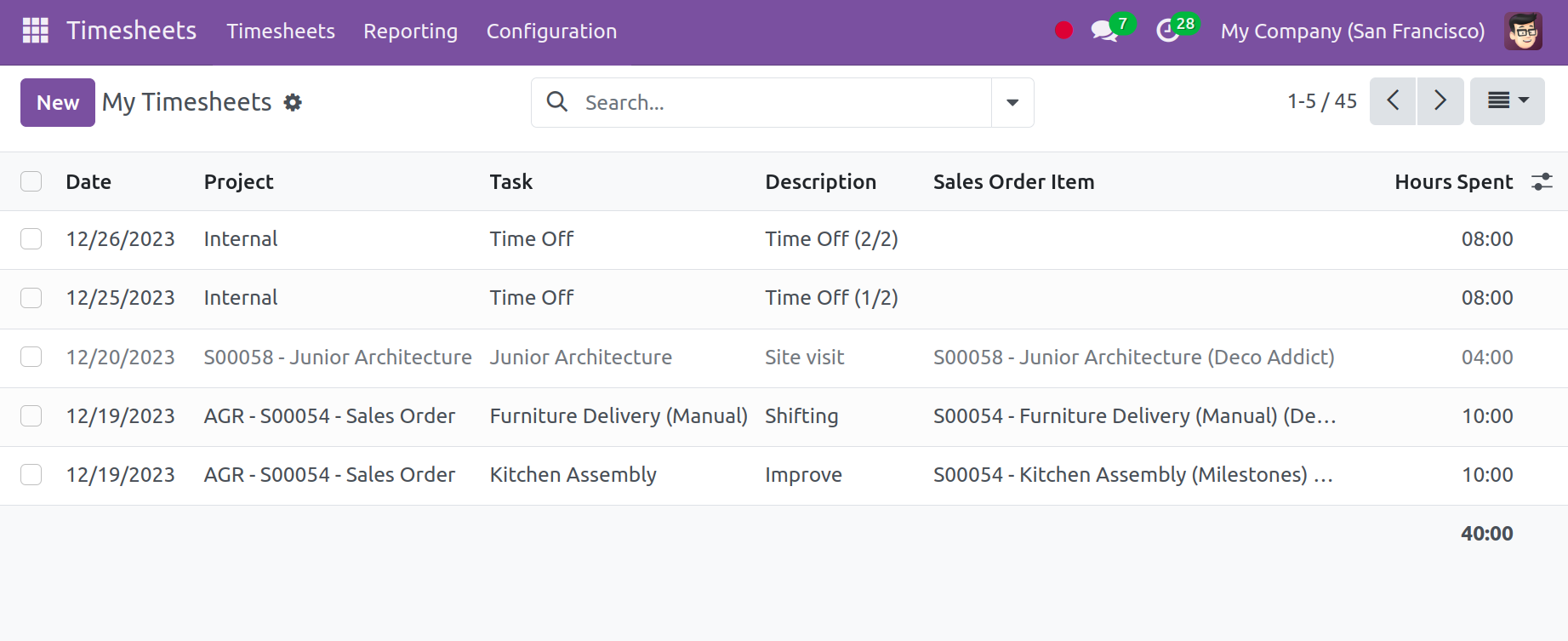Open optional columns adjust icon
1568x641 pixels.
[x=1542, y=181]
